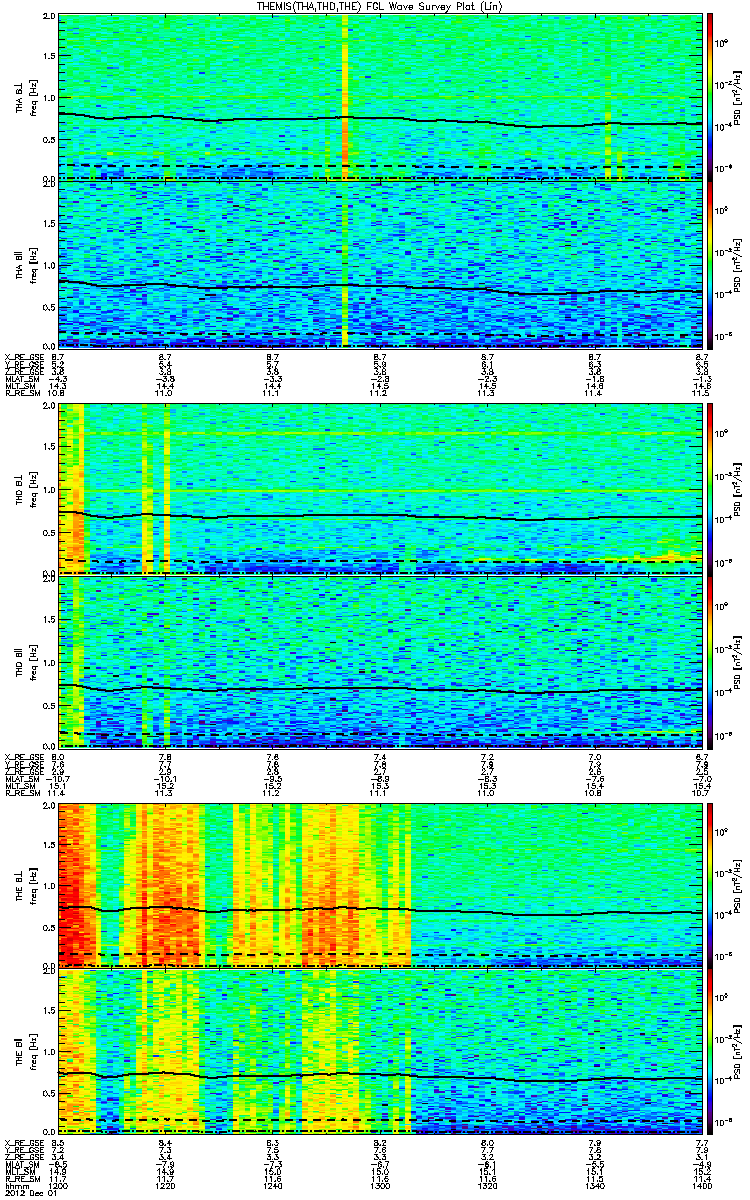Click the color bar beside THD B∥ panel
750x1200 pixels.
coord(710,660)
